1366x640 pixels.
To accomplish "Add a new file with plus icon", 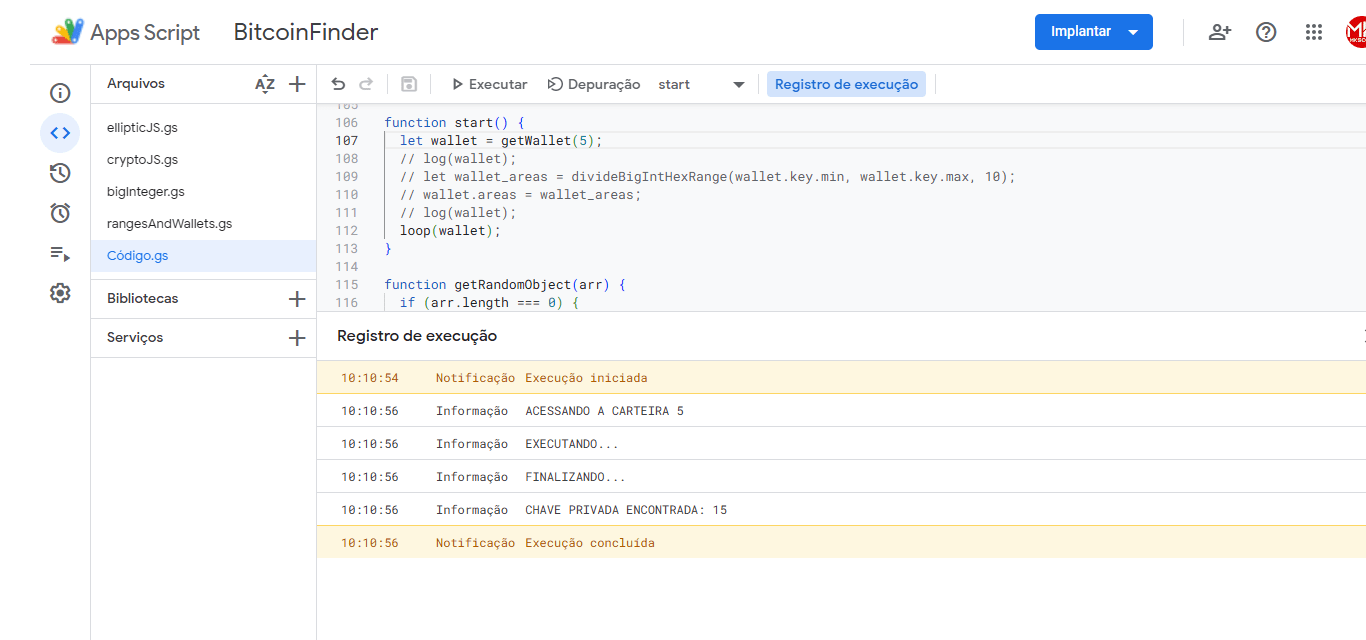I will click(x=297, y=84).
